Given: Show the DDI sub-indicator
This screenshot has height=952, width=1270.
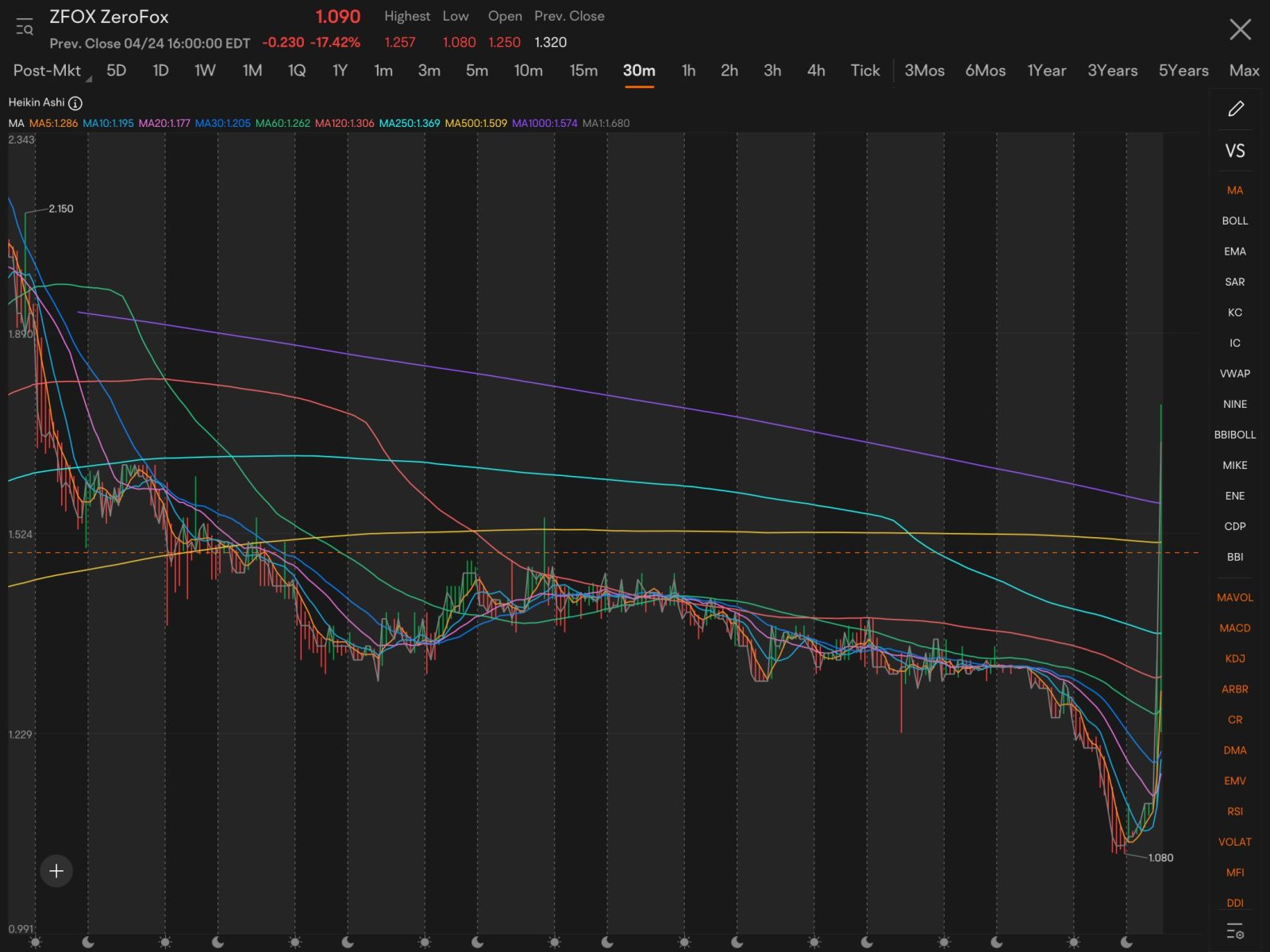Looking at the screenshot, I should (1235, 903).
